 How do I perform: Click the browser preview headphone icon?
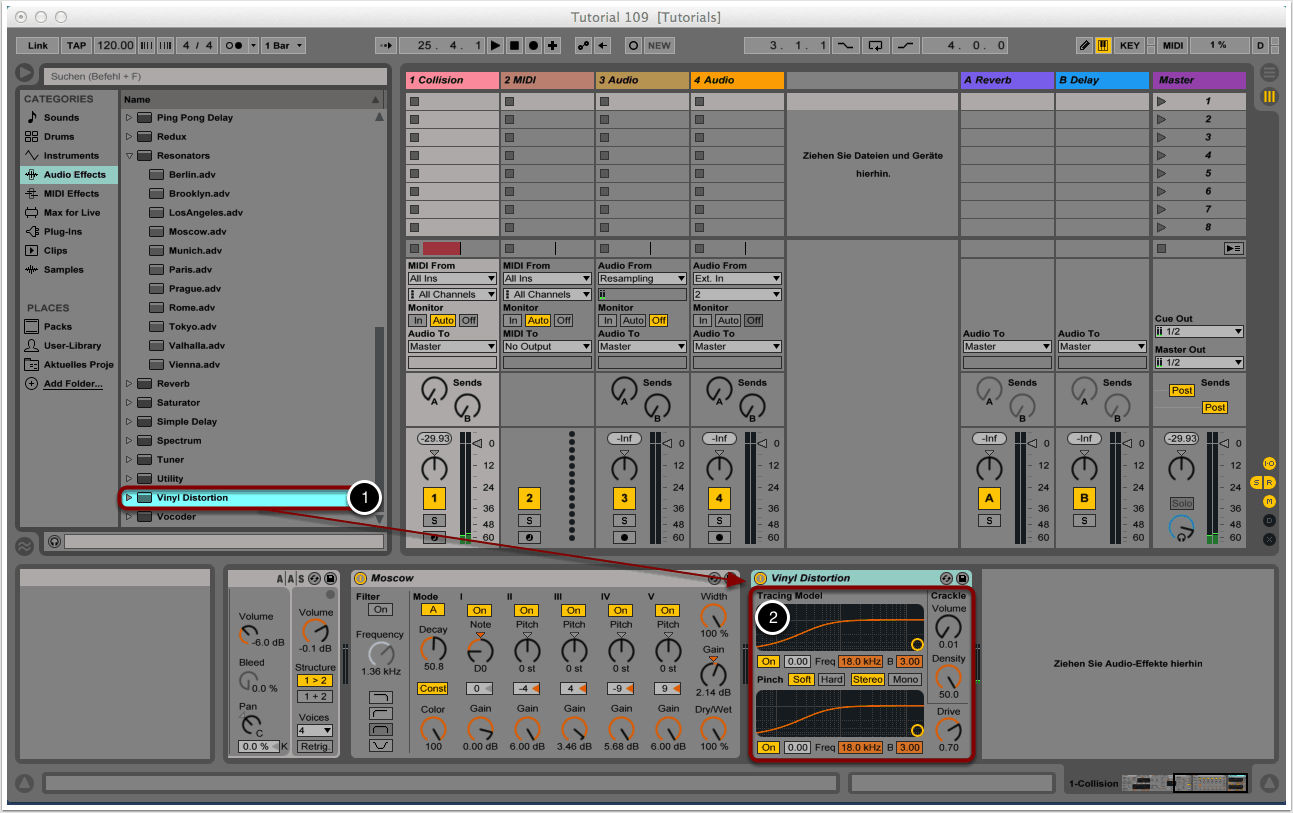tap(54, 541)
